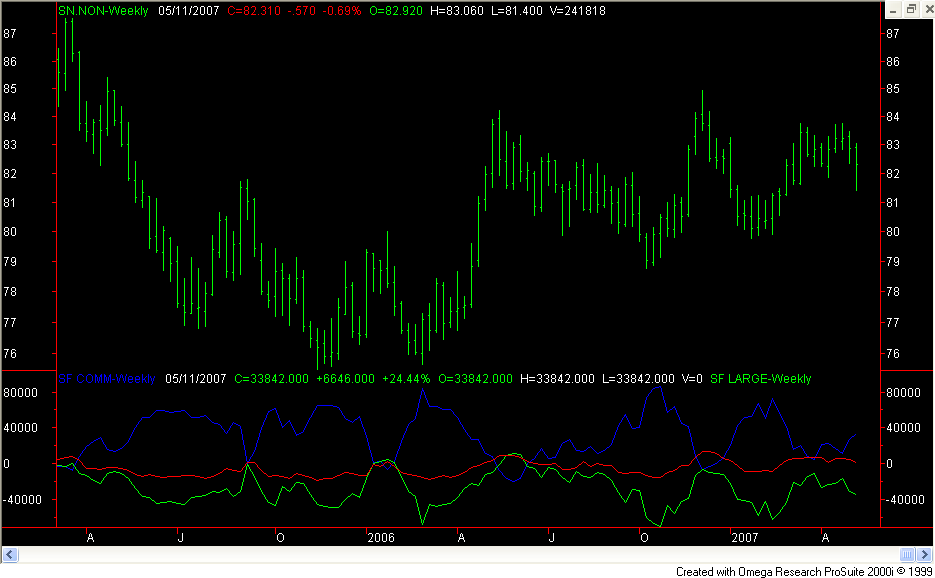Image resolution: width=935 pixels, height=578 pixels.
Task: Select the SN.NON-Weekly symbol label
Action: pos(103,11)
